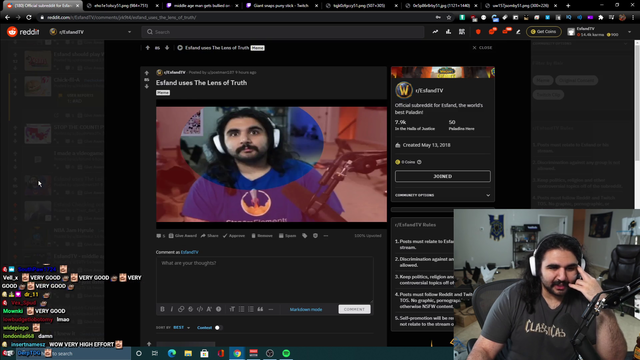The image size is (640, 360).
Task: Click the EsfandTV username link above comment box
Action: point(189,252)
